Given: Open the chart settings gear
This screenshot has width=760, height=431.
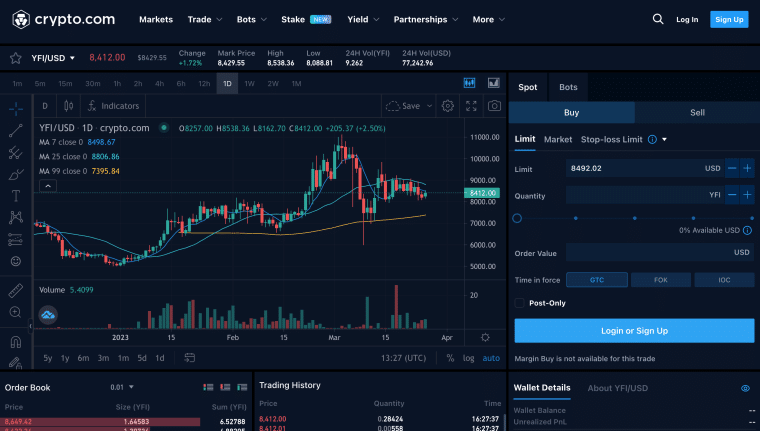Looking at the screenshot, I should point(448,105).
